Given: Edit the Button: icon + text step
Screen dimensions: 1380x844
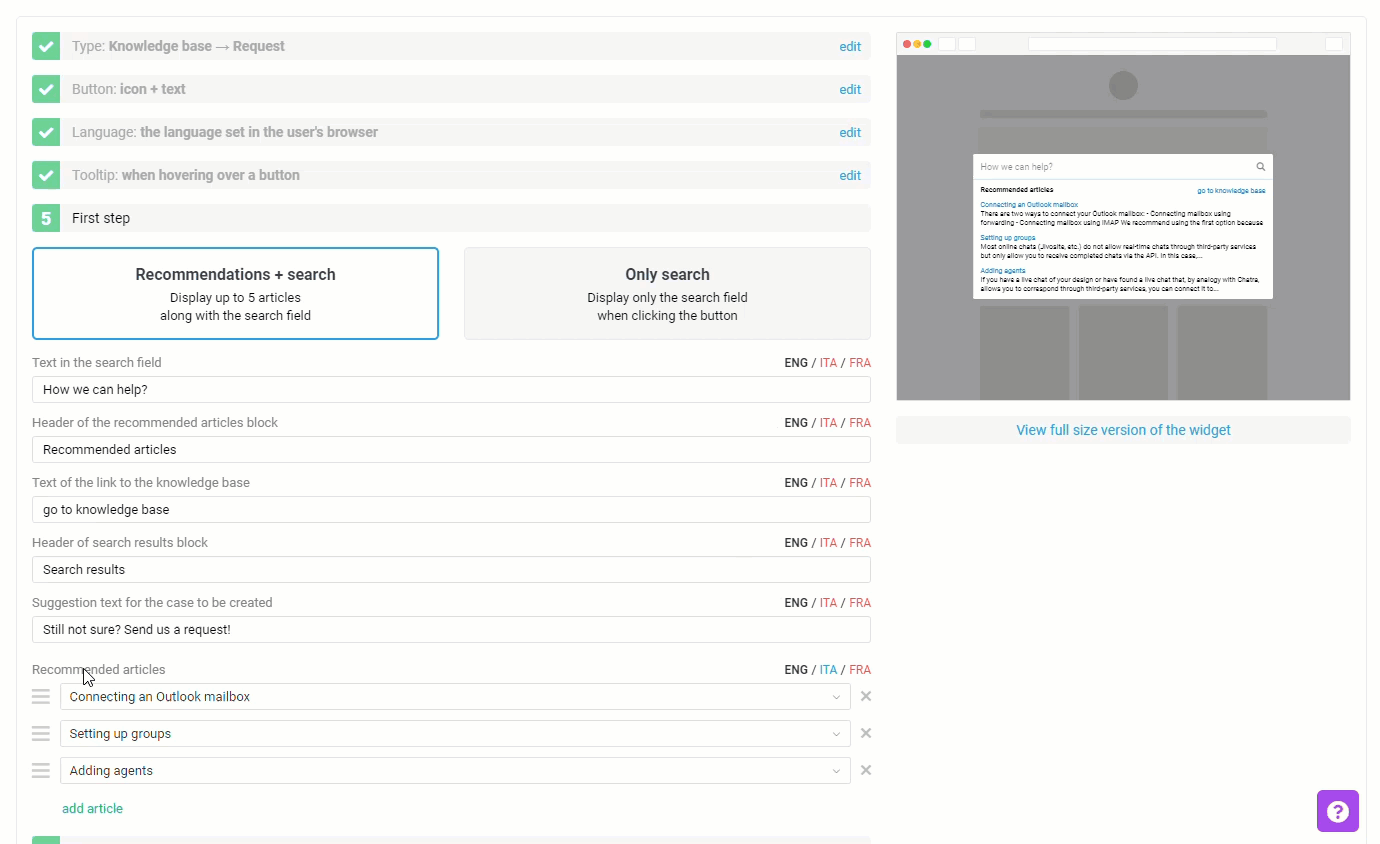Looking at the screenshot, I should pos(850,89).
